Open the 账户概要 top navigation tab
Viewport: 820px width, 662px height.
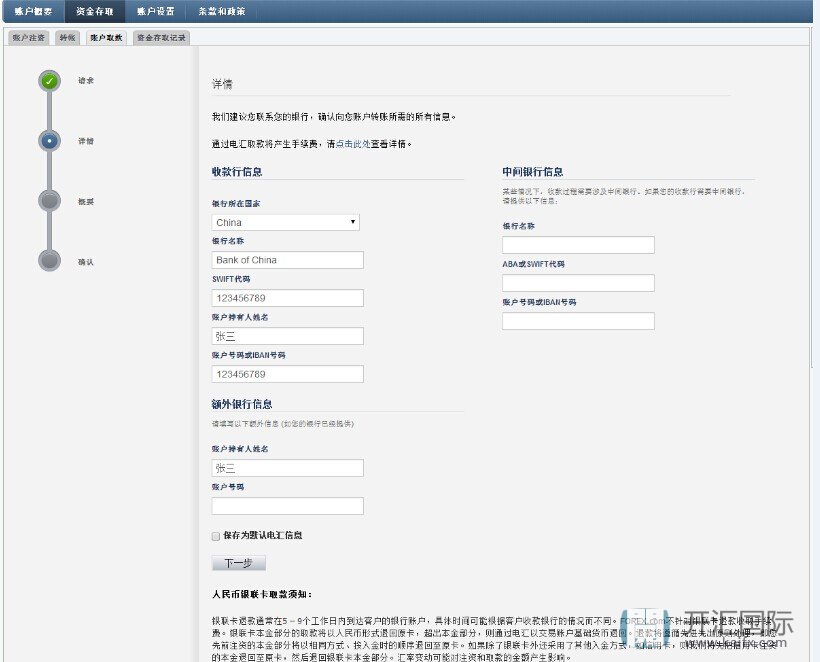pos(32,11)
